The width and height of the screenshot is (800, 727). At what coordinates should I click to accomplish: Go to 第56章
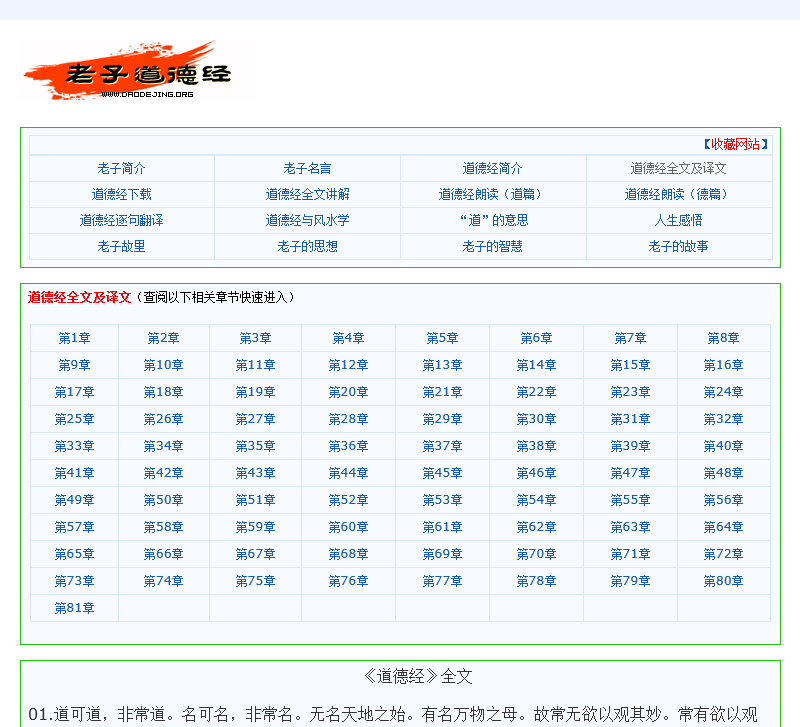[x=723, y=500]
